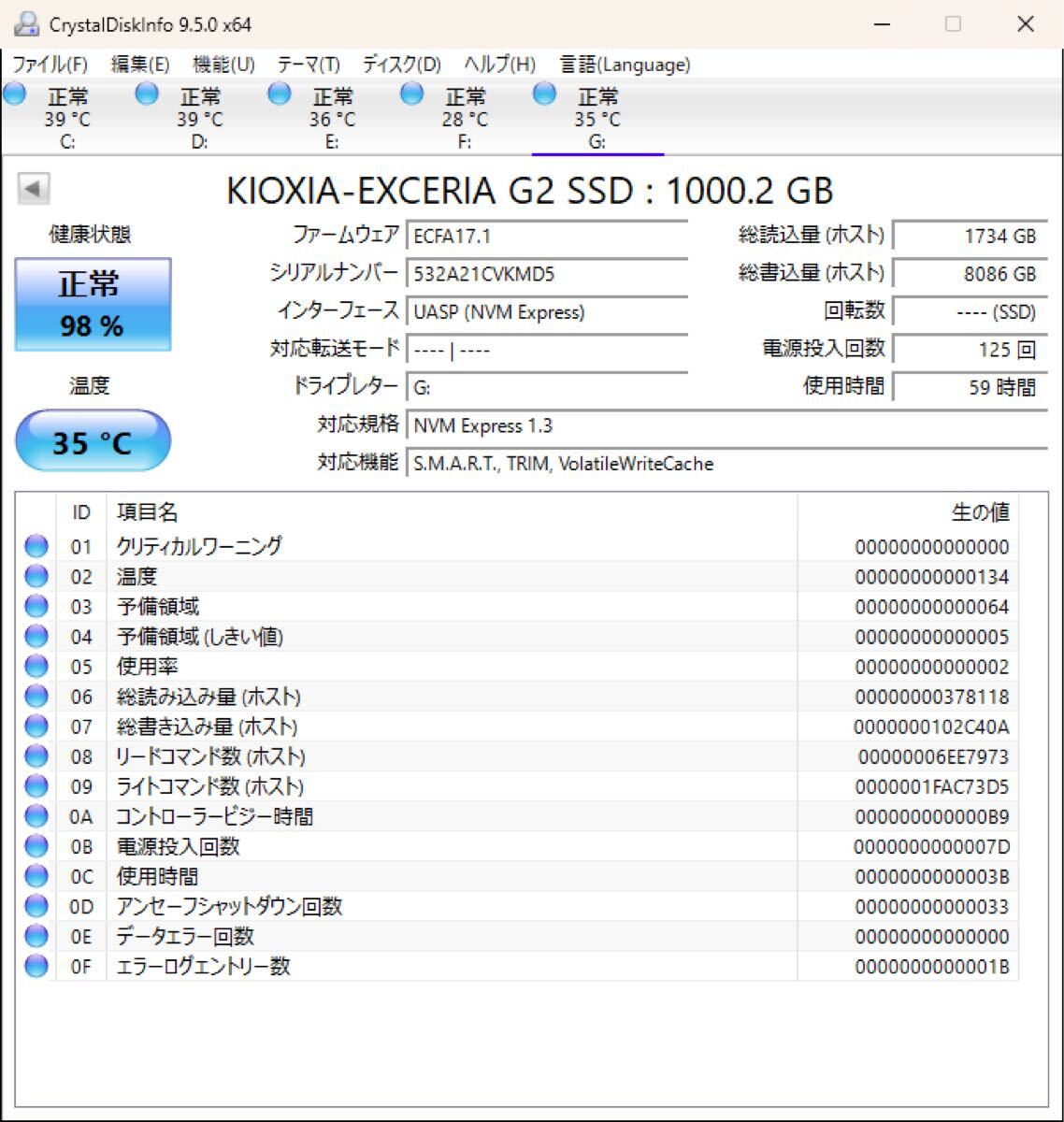
Task: Click the indicator beside データエラー回数
Action: click(x=36, y=936)
